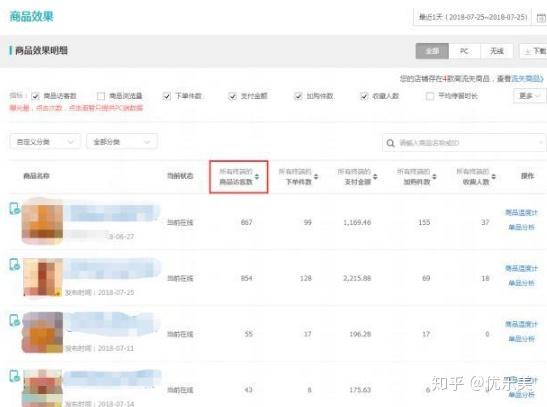
Task: Switch to the 无线 tab
Action: coord(497,51)
